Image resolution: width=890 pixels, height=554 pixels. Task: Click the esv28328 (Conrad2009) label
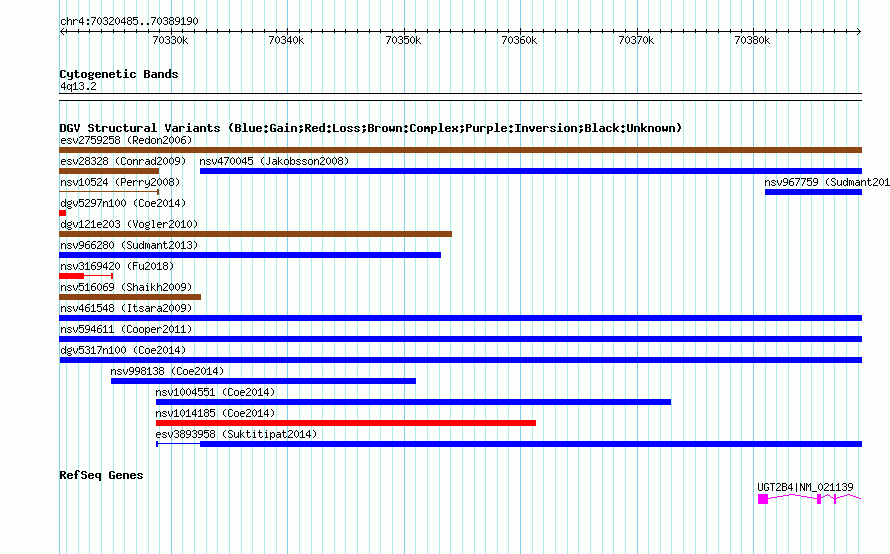click(123, 161)
